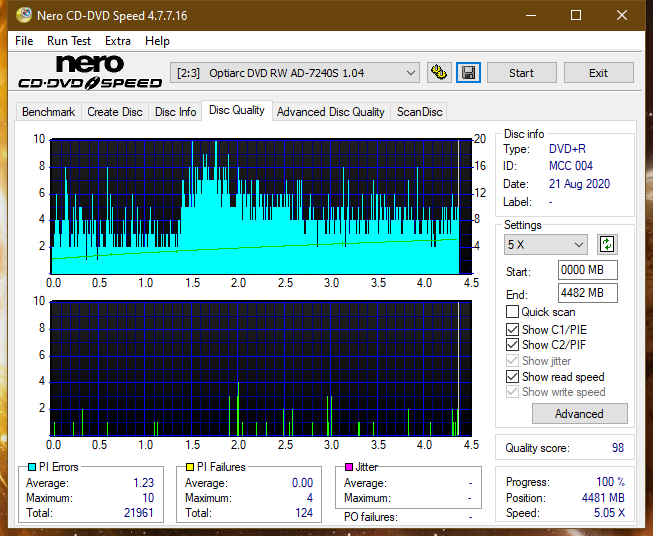This screenshot has width=653, height=536.
Task: Click the Quality score value 98
Action: pos(618,448)
